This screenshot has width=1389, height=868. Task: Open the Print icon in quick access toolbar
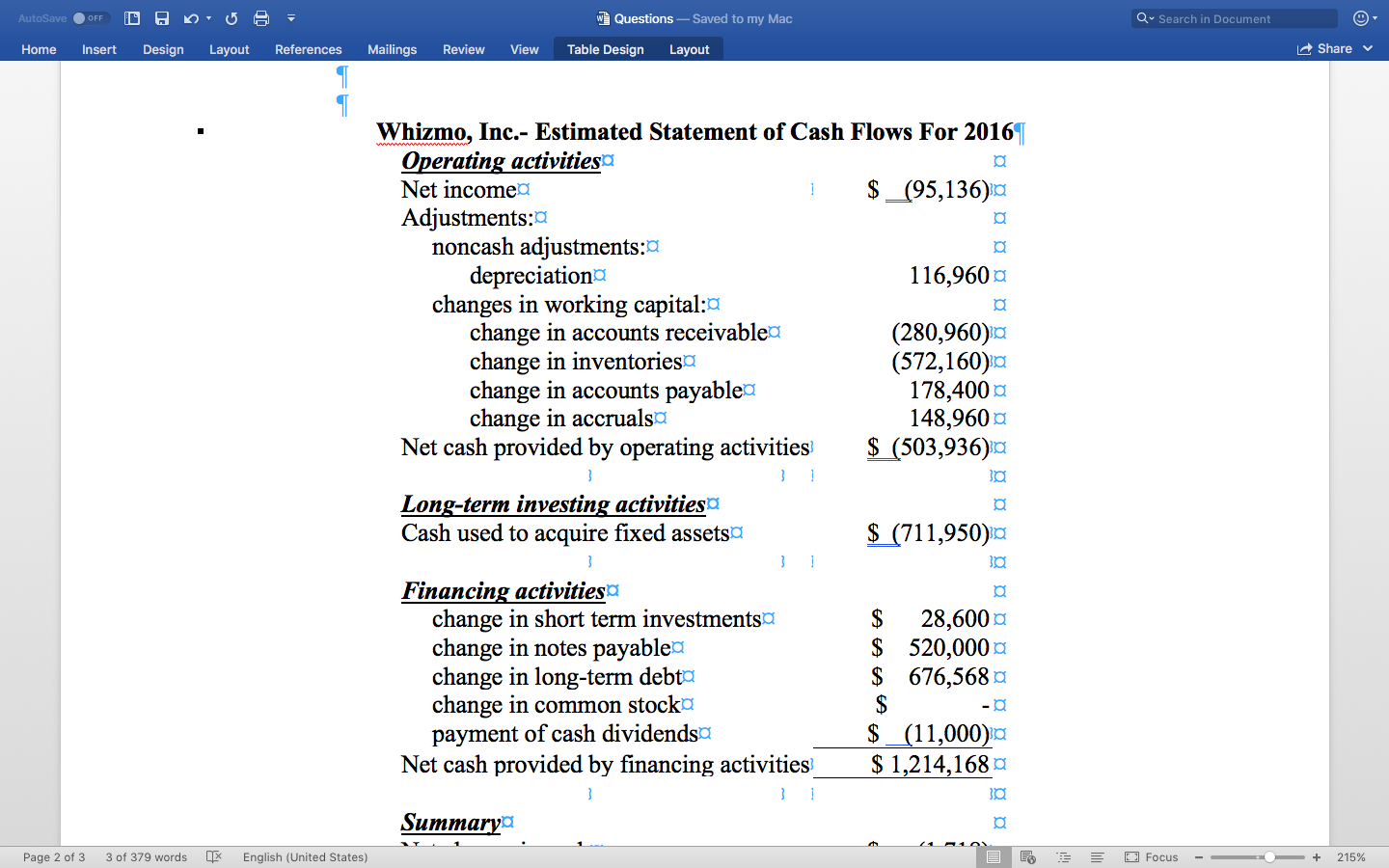[261, 17]
